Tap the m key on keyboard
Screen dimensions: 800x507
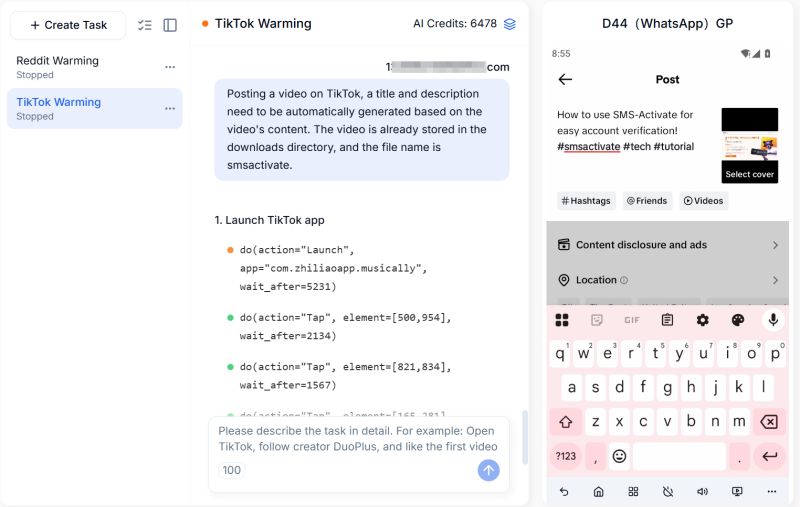[739, 422]
